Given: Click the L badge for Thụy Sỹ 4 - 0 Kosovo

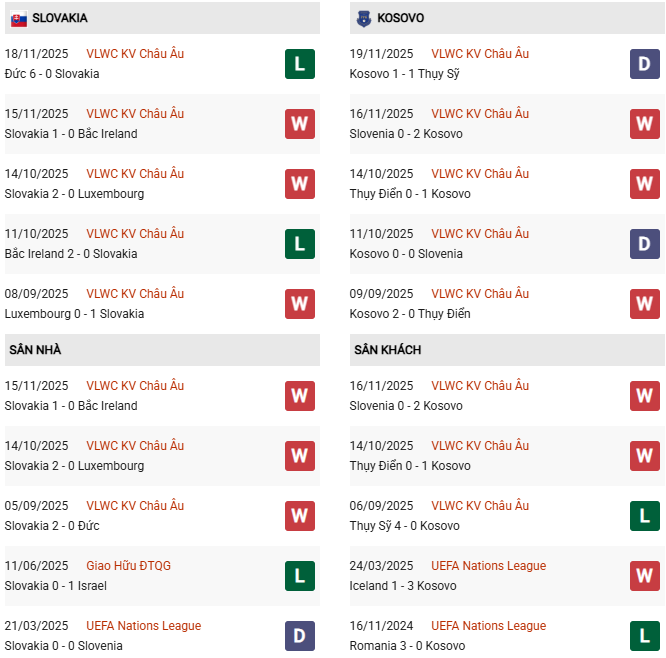Looking at the screenshot, I should 644,516.
